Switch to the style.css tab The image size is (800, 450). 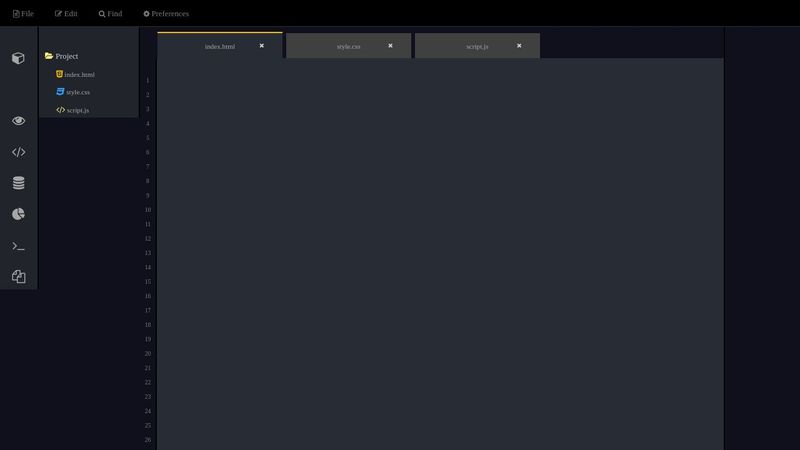[348, 47]
